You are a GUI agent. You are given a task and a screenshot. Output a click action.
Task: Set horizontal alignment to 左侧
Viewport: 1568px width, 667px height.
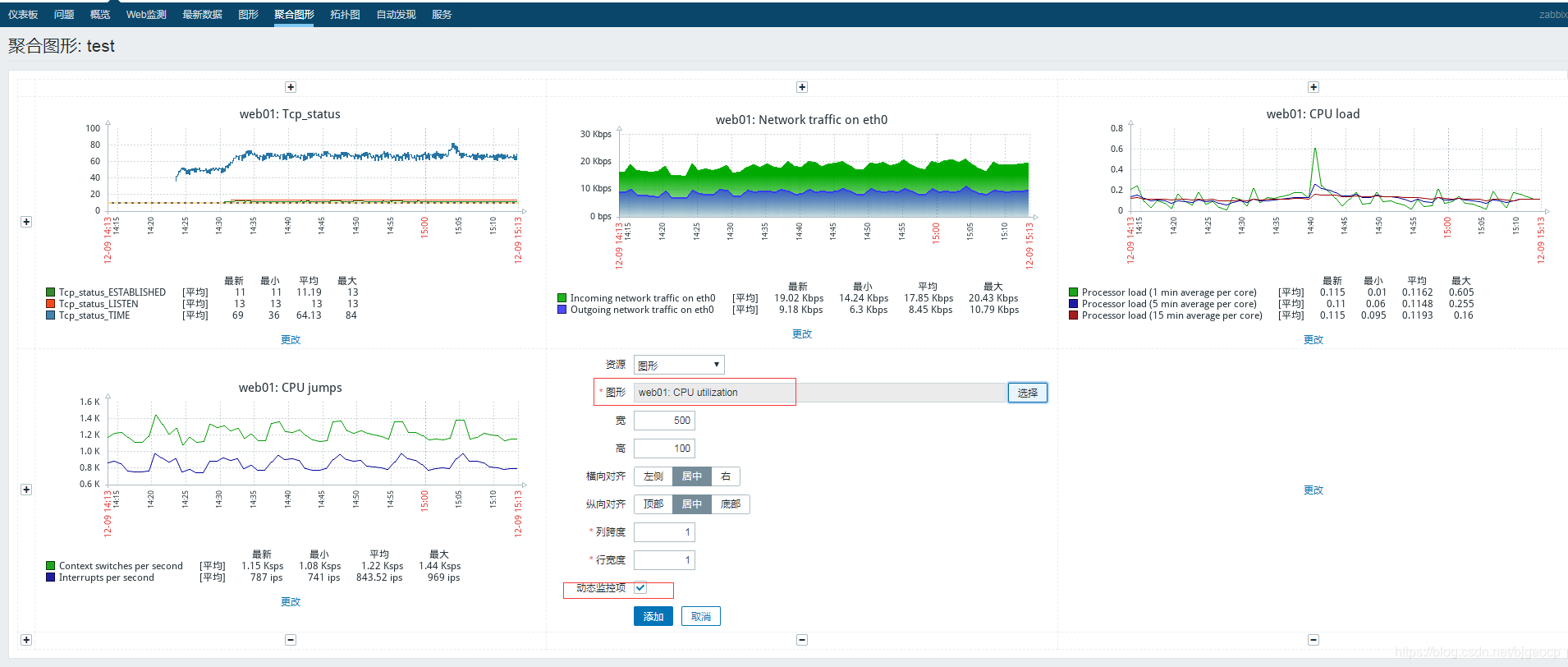click(x=653, y=476)
